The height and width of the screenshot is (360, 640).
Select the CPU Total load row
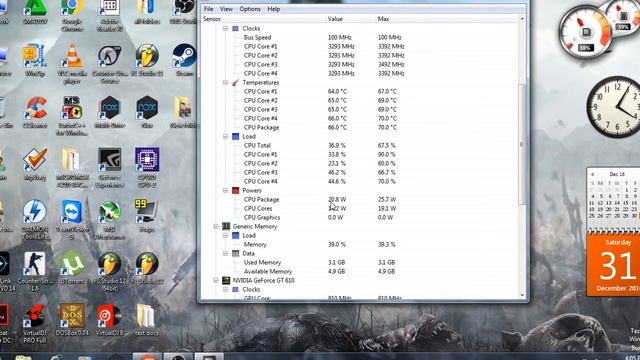[x=359, y=145]
